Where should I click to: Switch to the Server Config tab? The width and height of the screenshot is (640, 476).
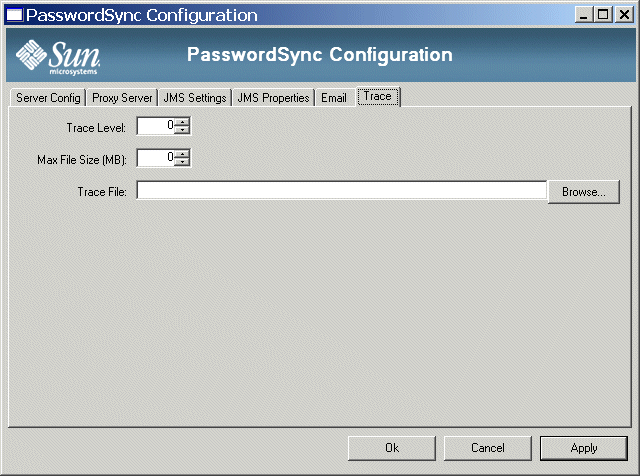pos(48,98)
